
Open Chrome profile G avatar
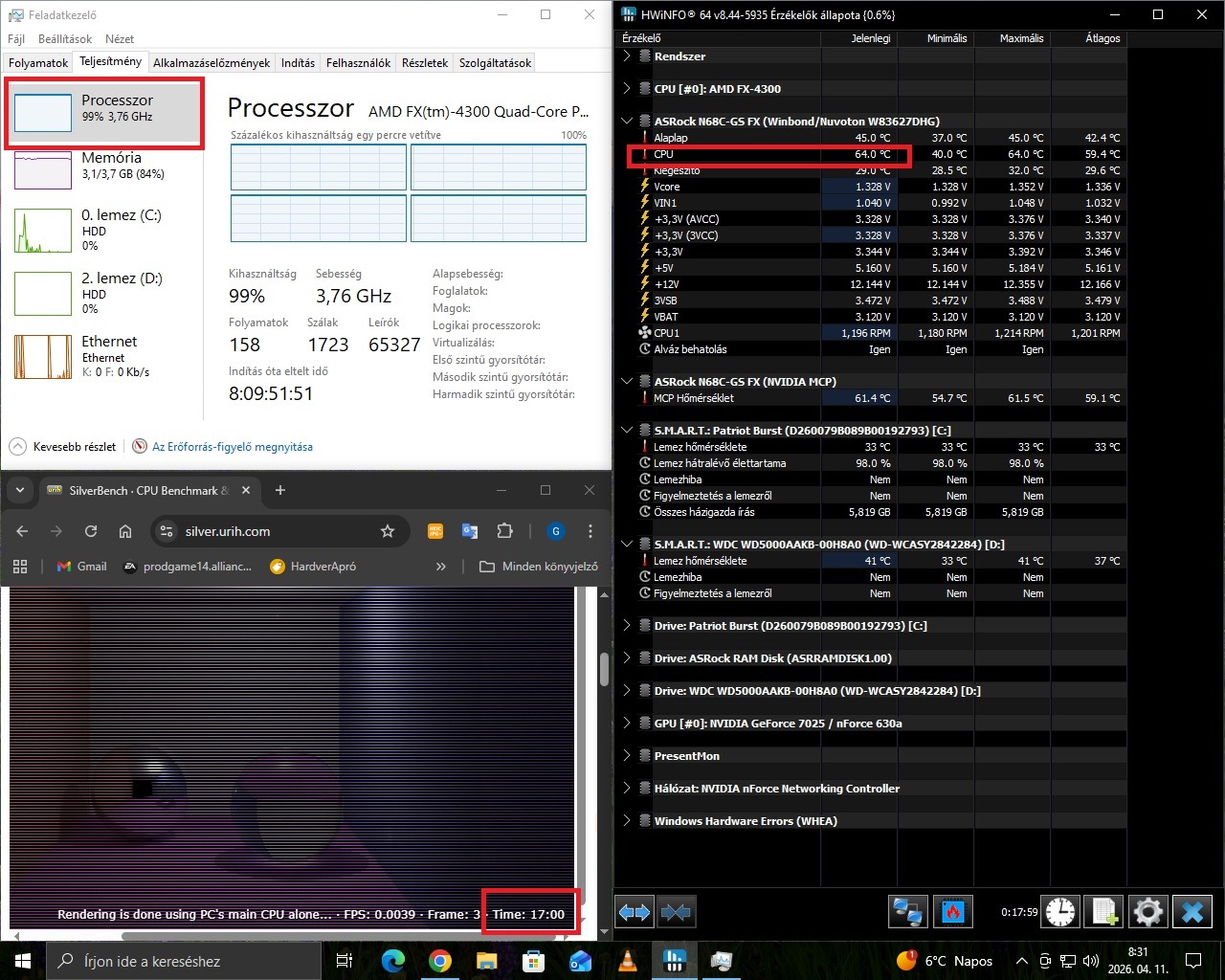pyautogui.click(x=555, y=531)
